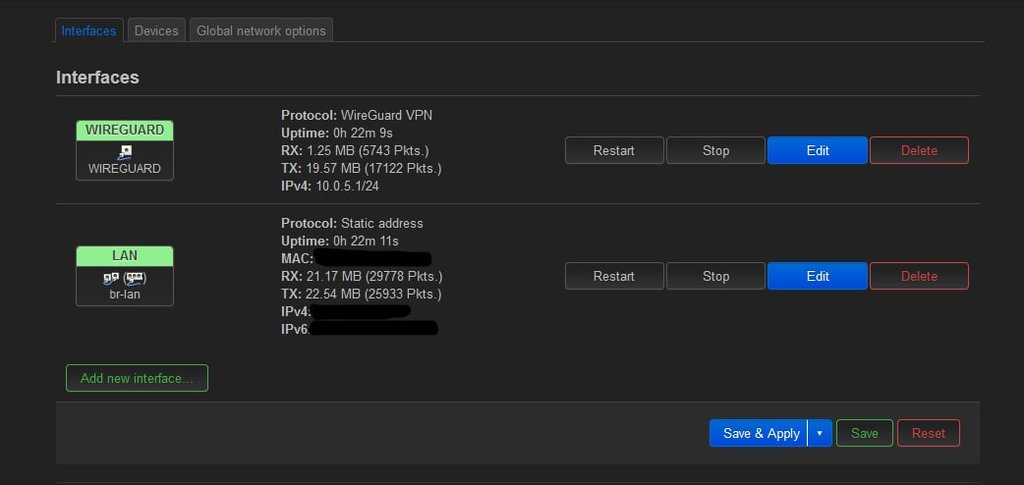The height and width of the screenshot is (485, 1024).
Task: Expand the Save & Apply dropdown arrow
Action: (820, 433)
